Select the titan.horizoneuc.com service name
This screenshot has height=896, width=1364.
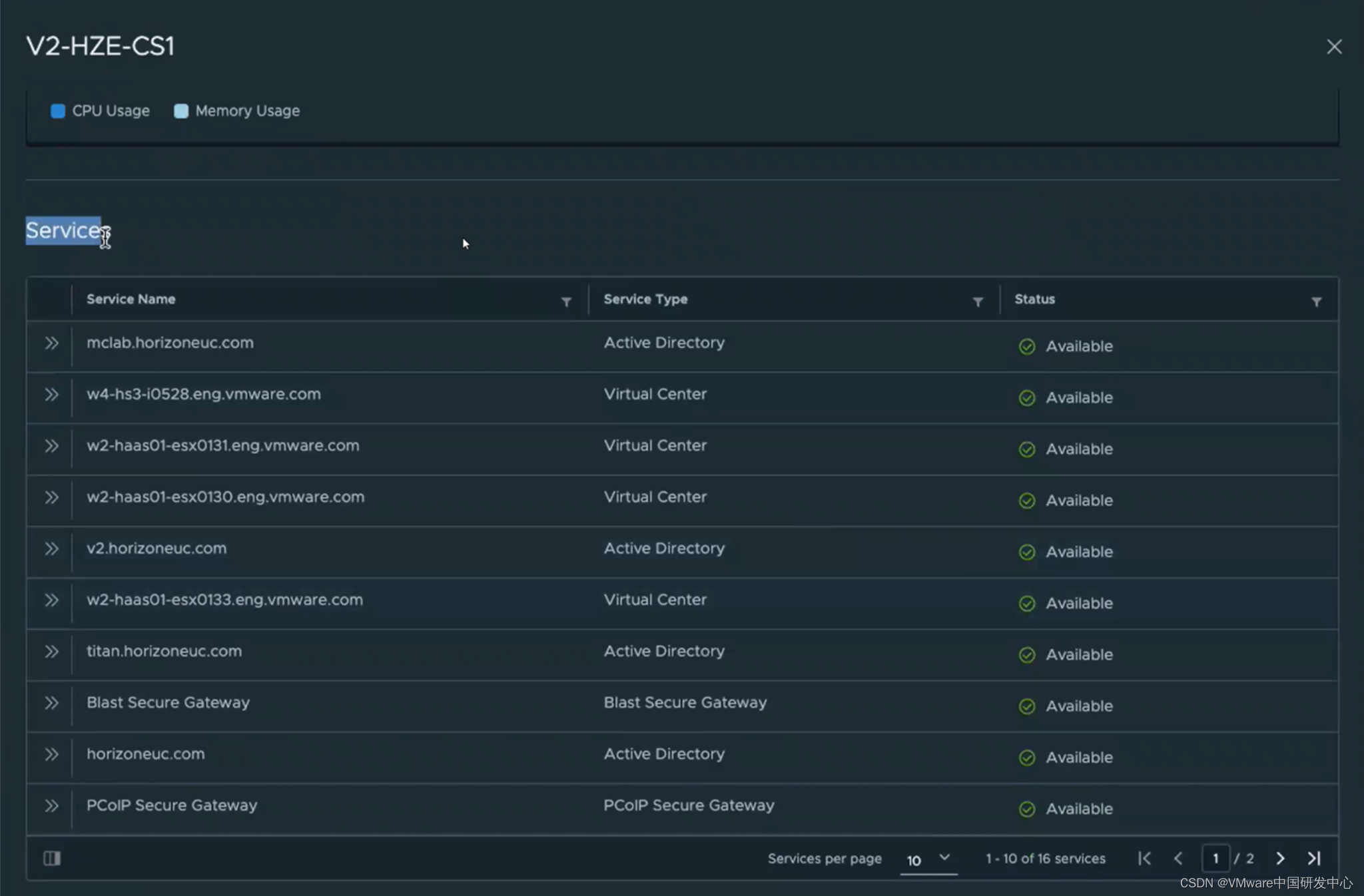[165, 651]
